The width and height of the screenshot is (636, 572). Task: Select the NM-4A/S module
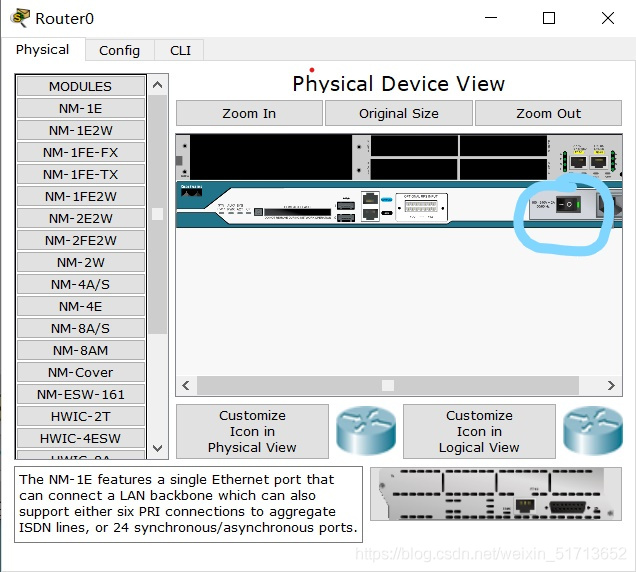81,284
